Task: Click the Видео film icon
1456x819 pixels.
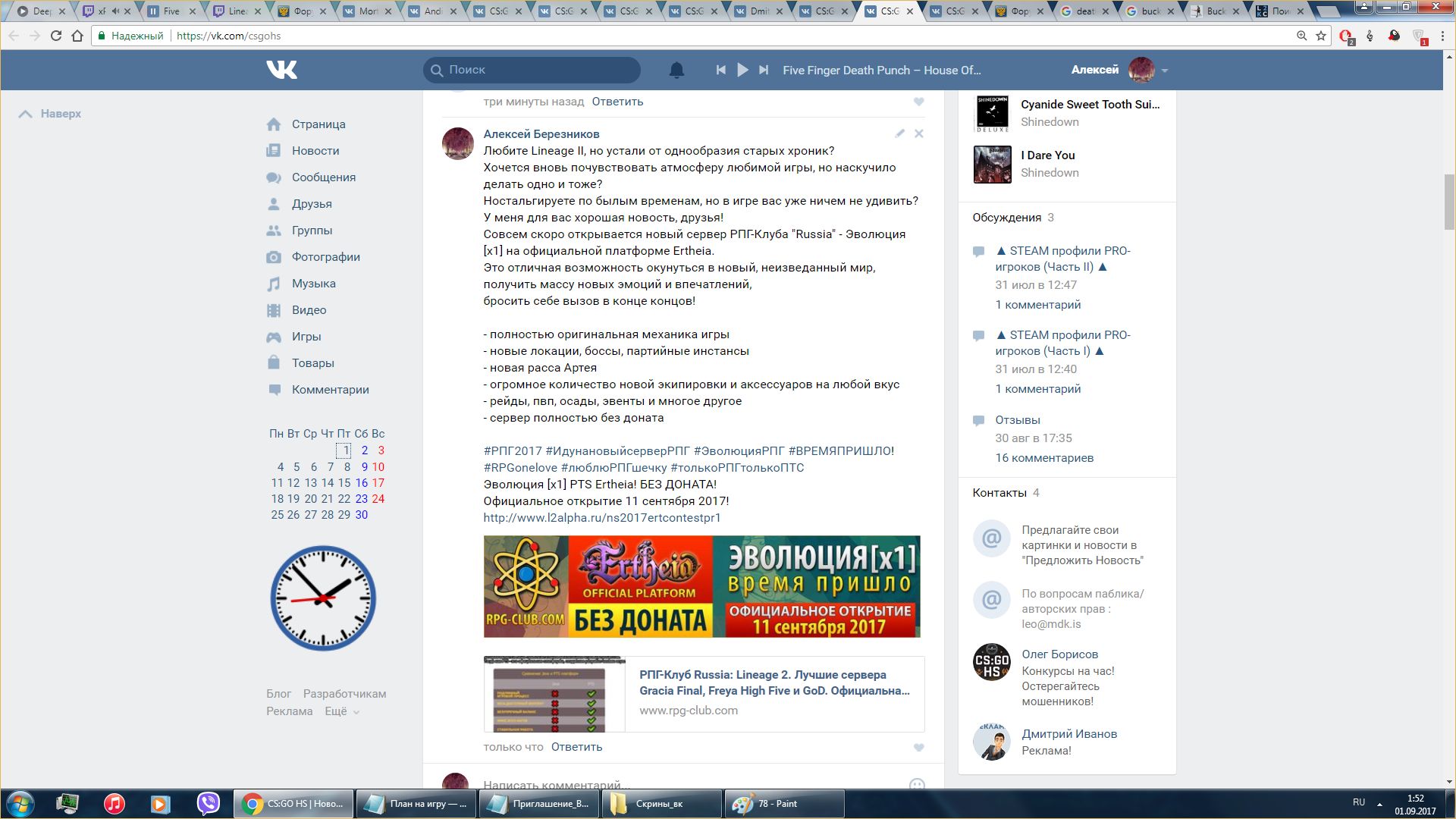Action: tap(274, 310)
